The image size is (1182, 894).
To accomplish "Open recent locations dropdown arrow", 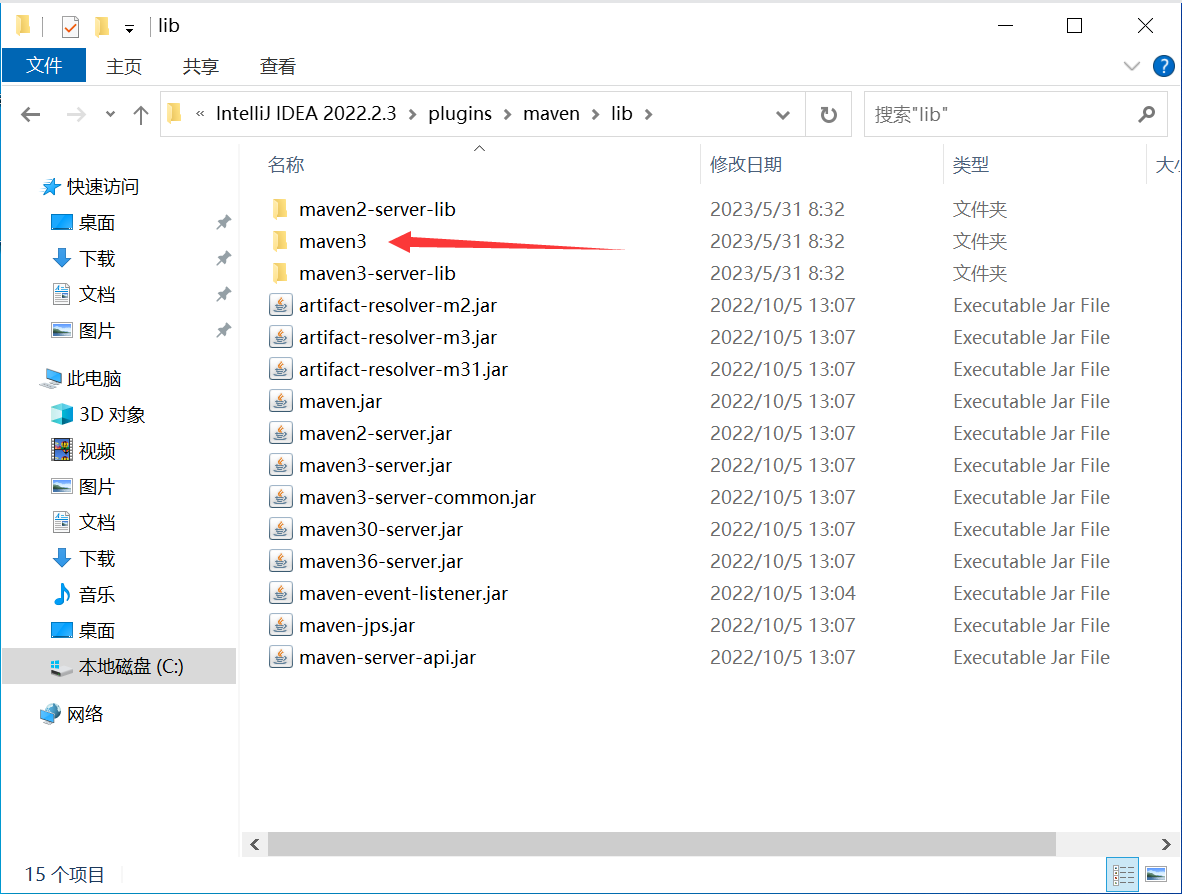I will pyautogui.click(x=110, y=115).
